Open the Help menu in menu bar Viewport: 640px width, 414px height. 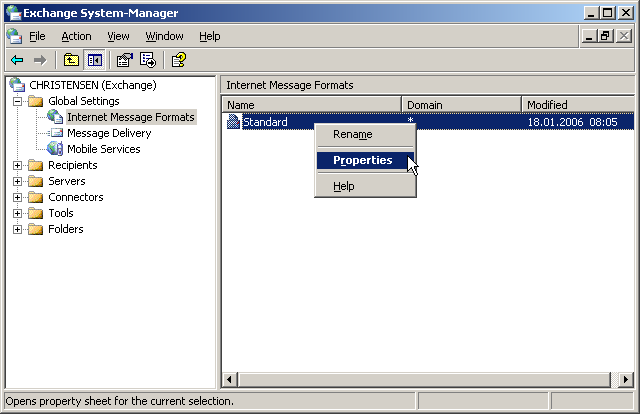210,36
